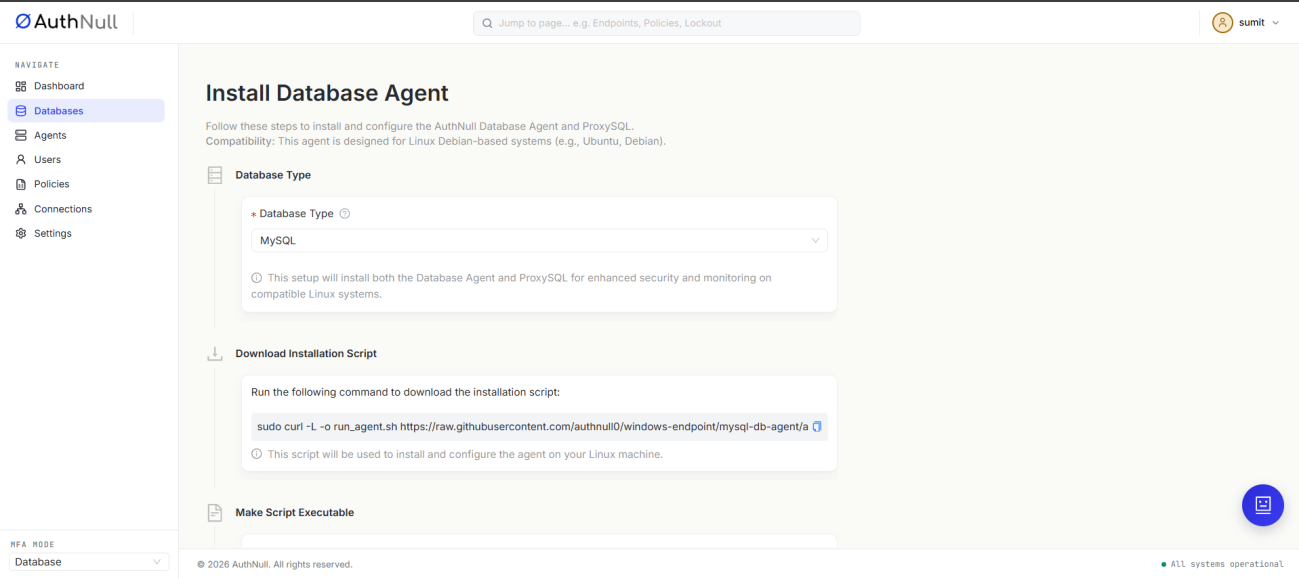The height and width of the screenshot is (579, 1299).
Task: Focus the Jump to page search field
Action: pyautogui.click(x=666, y=23)
